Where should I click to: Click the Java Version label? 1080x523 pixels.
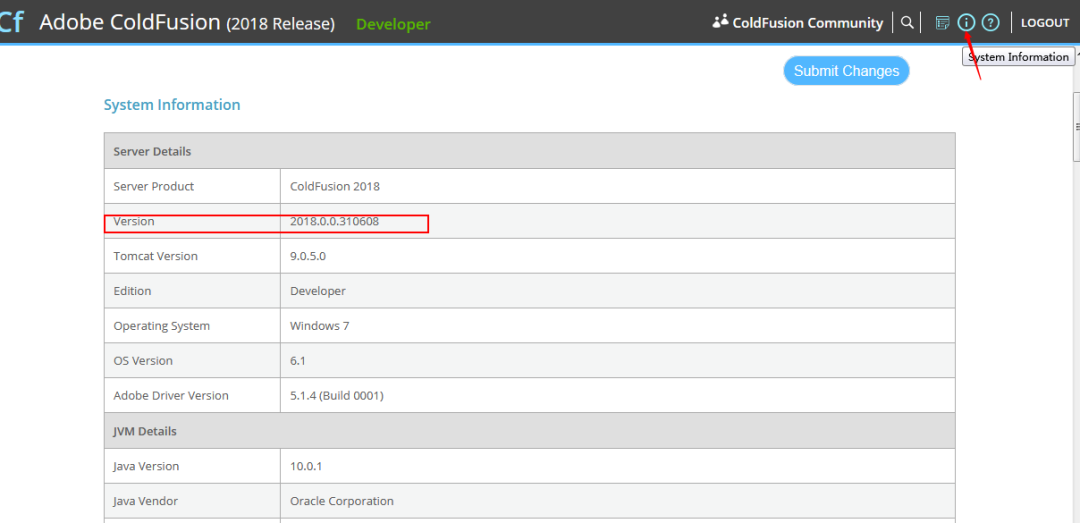tap(146, 466)
